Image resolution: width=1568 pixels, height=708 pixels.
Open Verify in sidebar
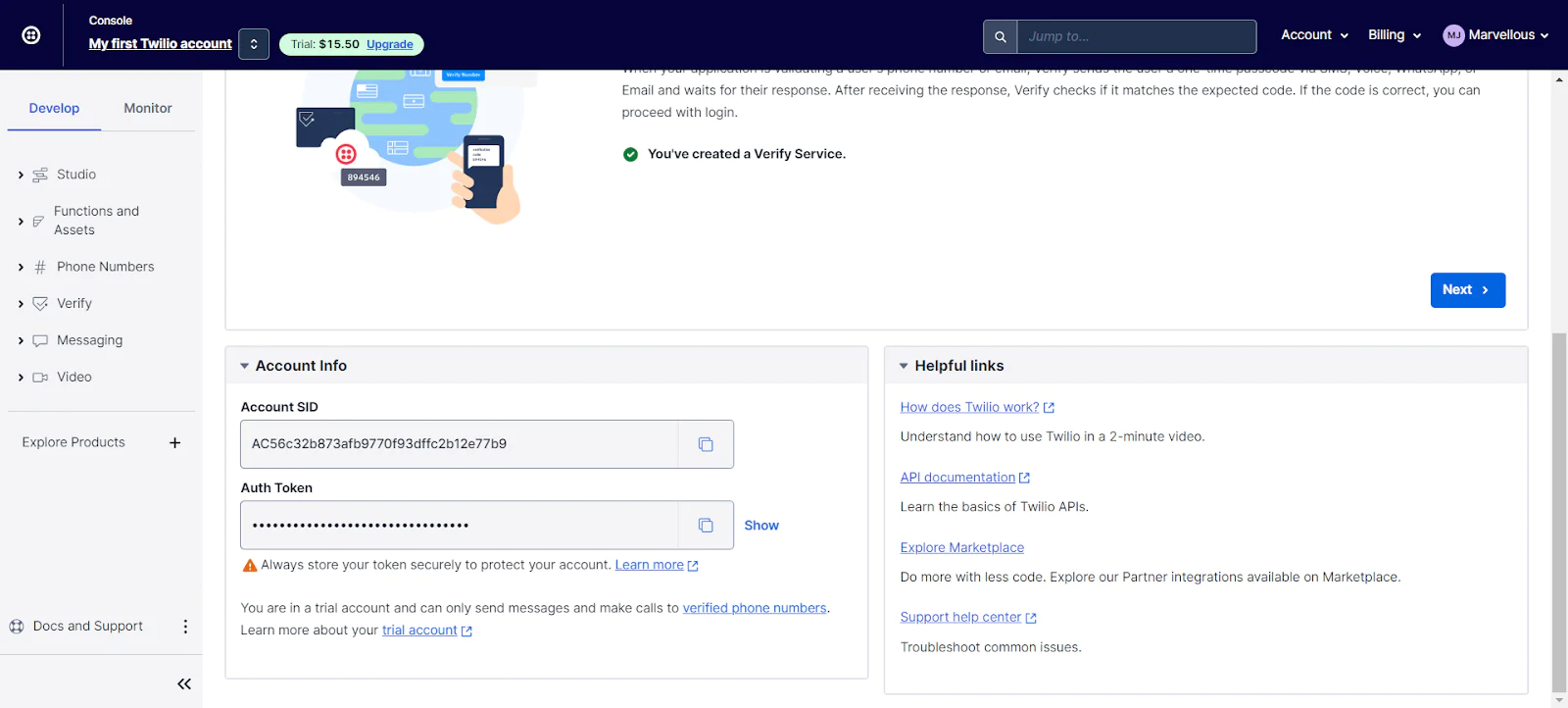(74, 304)
